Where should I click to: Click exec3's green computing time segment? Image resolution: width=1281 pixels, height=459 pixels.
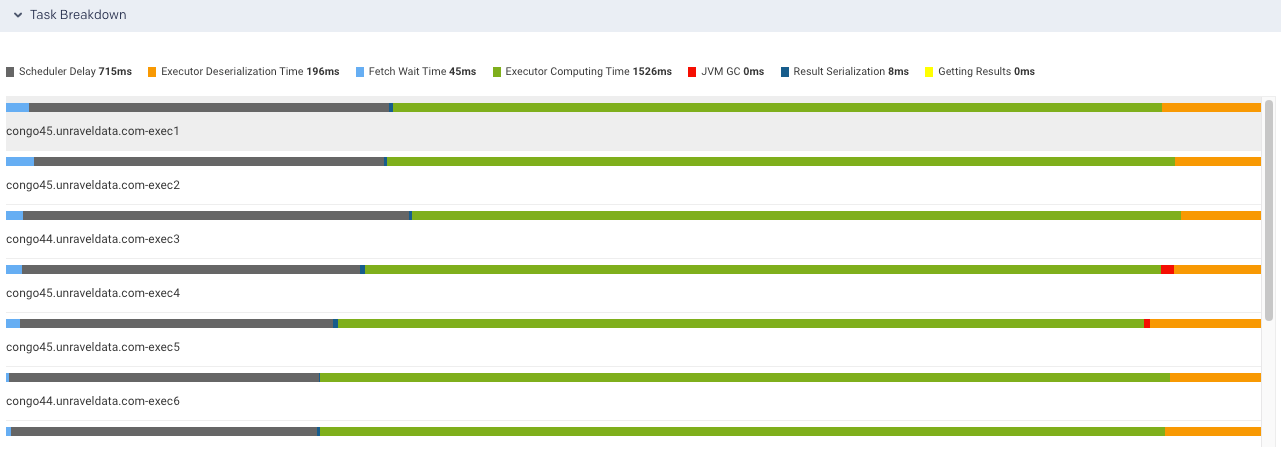pyautogui.click(x=795, y=215)
